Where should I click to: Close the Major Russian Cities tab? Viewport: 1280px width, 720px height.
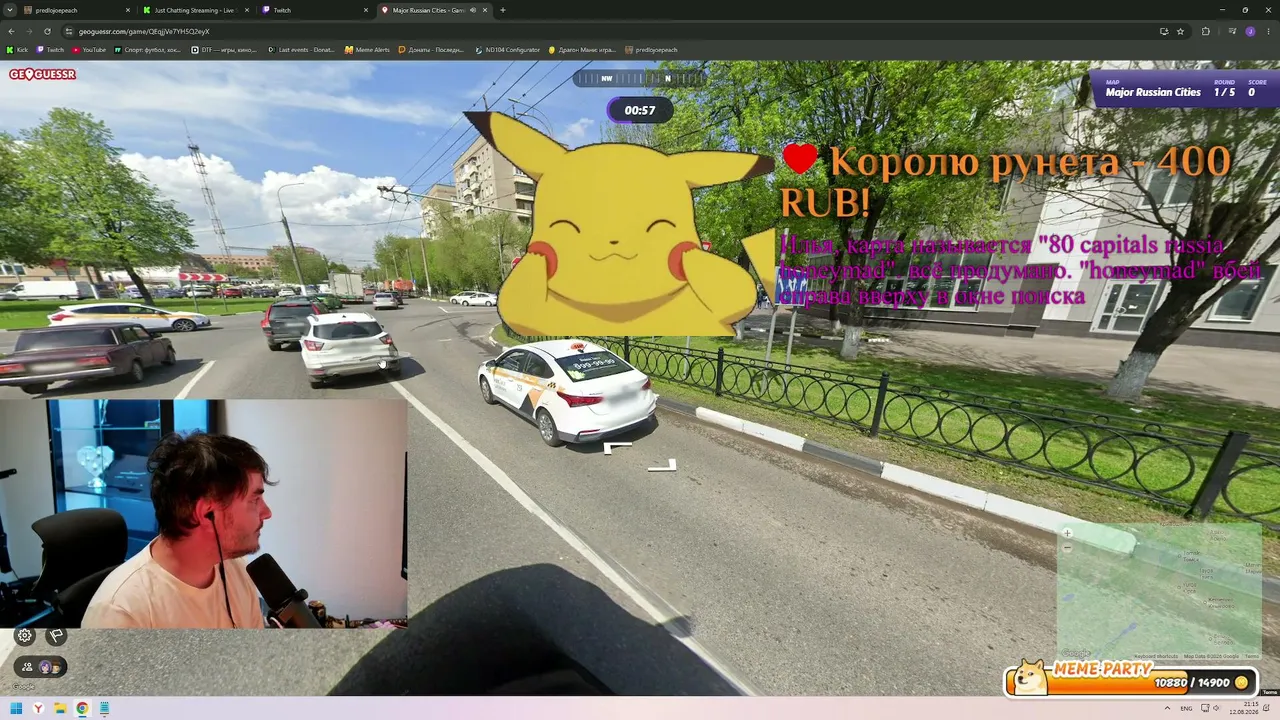[484, 10]
